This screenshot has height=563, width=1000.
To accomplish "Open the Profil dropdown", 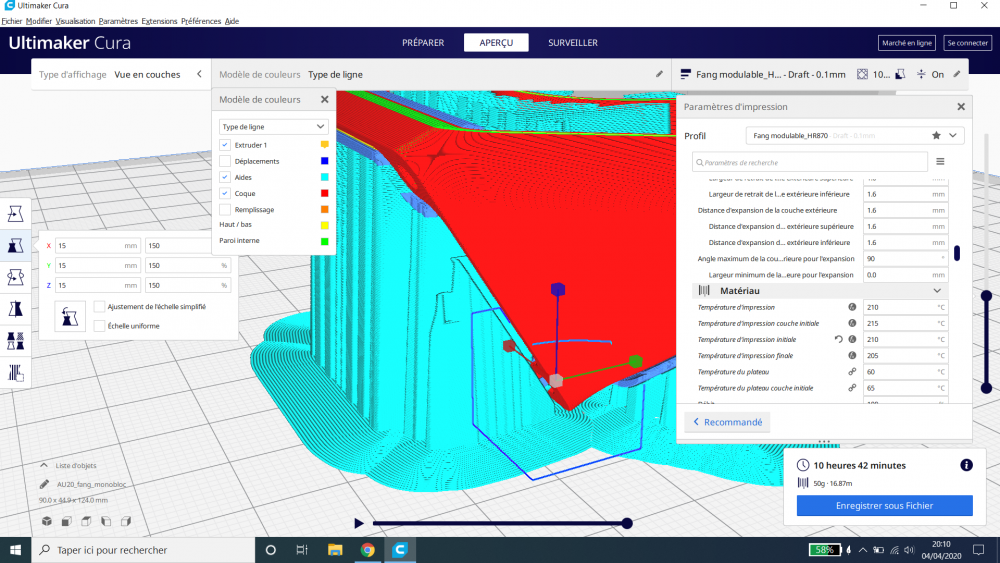I will tap(855, 135).
